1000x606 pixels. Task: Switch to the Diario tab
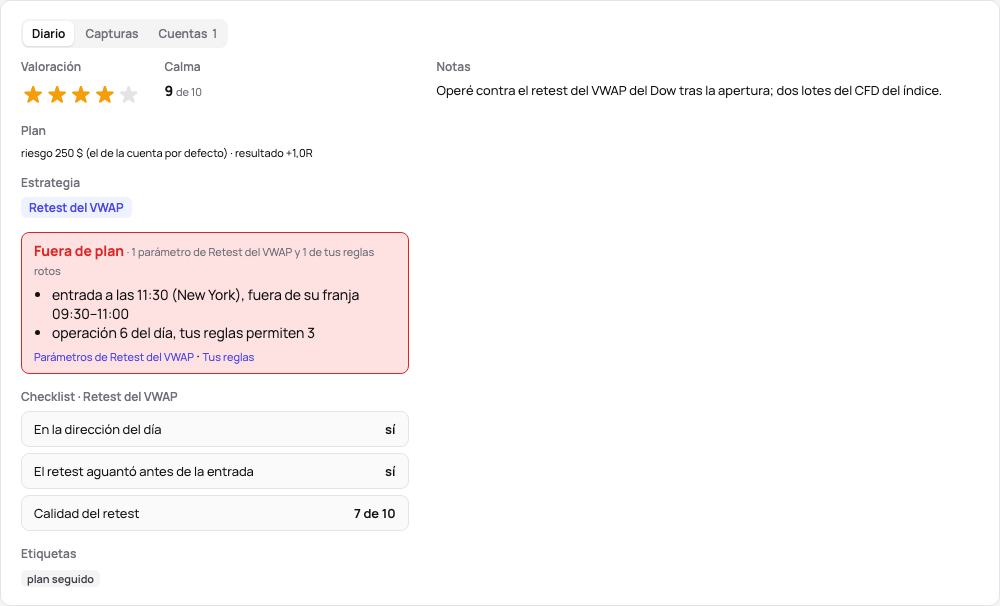(x=48, y=34)
